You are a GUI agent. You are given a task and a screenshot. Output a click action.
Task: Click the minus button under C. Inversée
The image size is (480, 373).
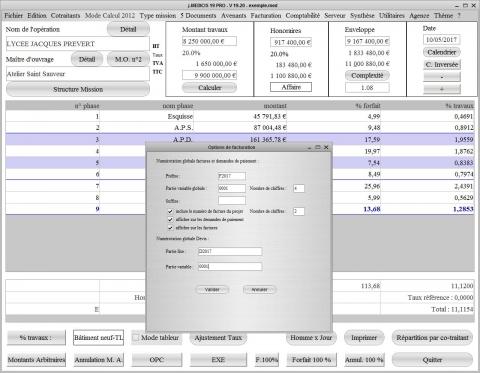pos(442,77)
